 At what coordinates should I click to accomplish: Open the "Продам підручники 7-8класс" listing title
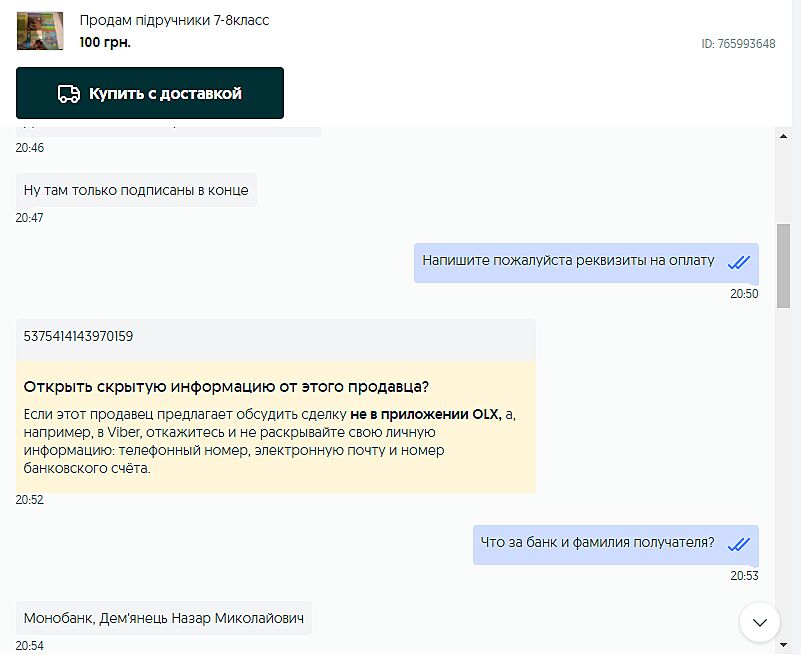tap(174, 21)
